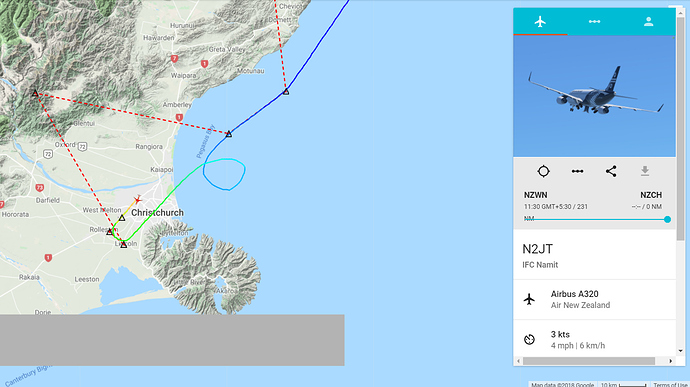Download flight track icon
The height and width of the screenshot is (387, 690).
click(x=645, y=171)
